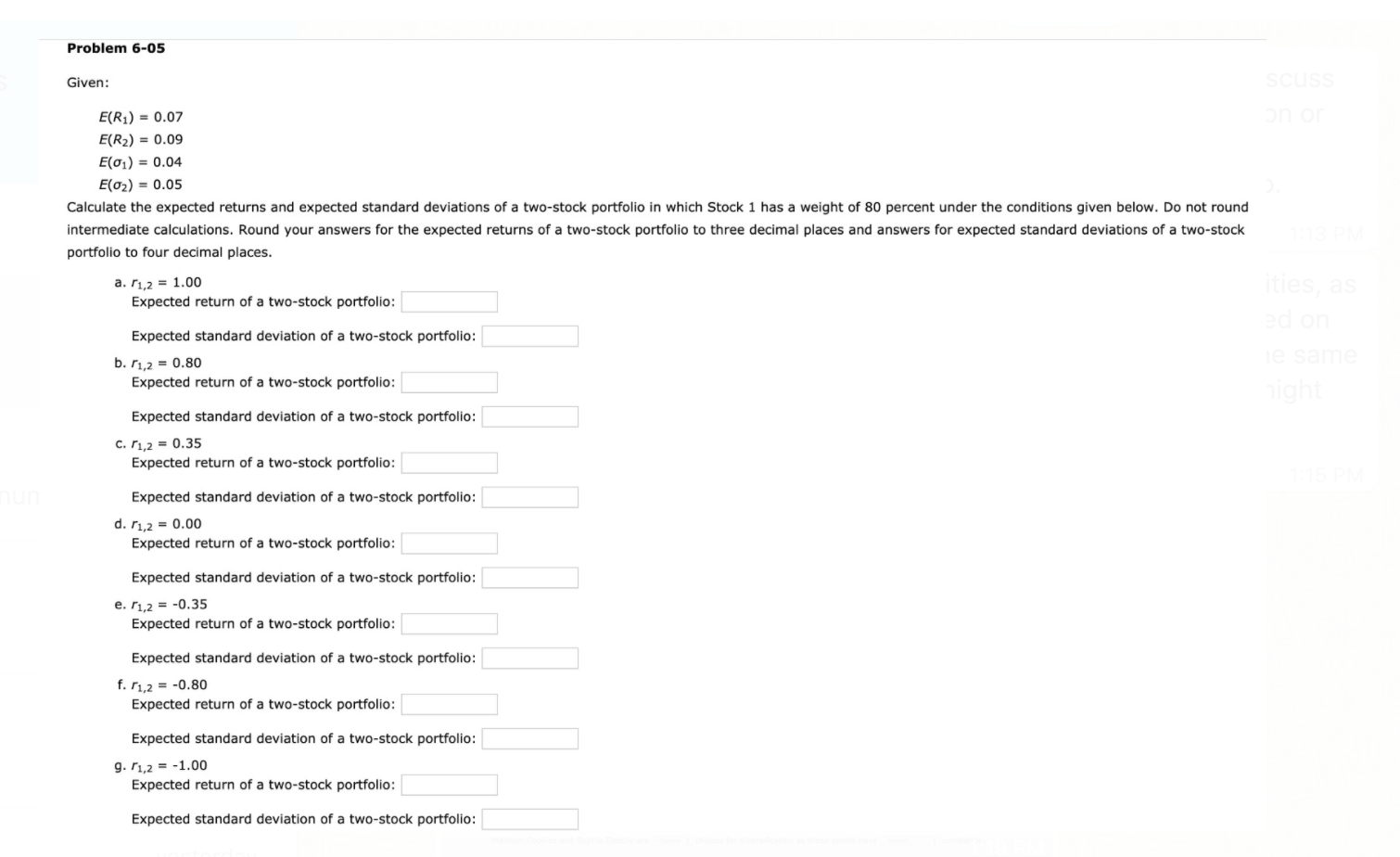The image size is (1400, 857).
Task: Click standard deviation field for part a
Action: click(530, 336)
